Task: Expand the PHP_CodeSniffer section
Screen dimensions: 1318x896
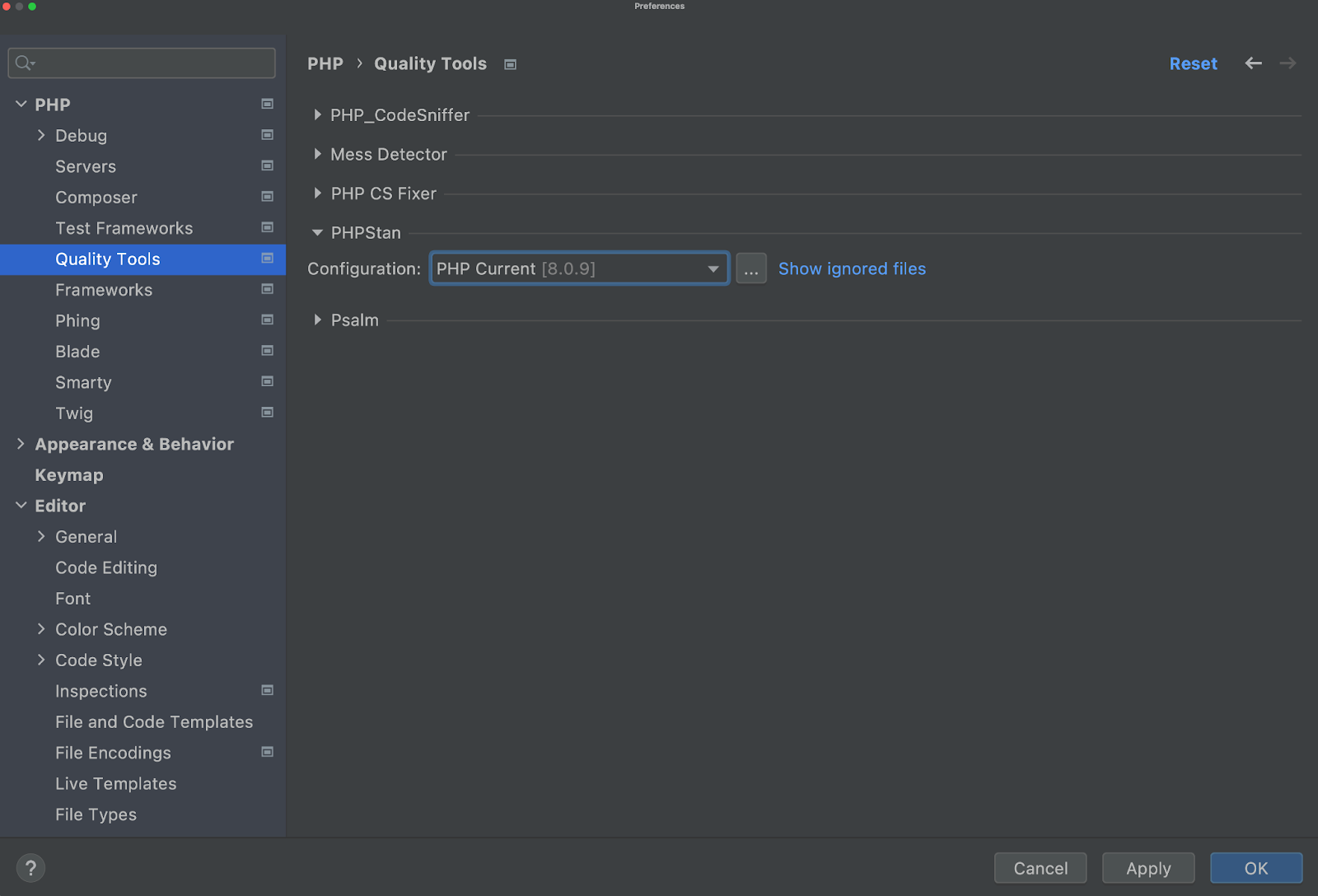Action: [317, 115]
